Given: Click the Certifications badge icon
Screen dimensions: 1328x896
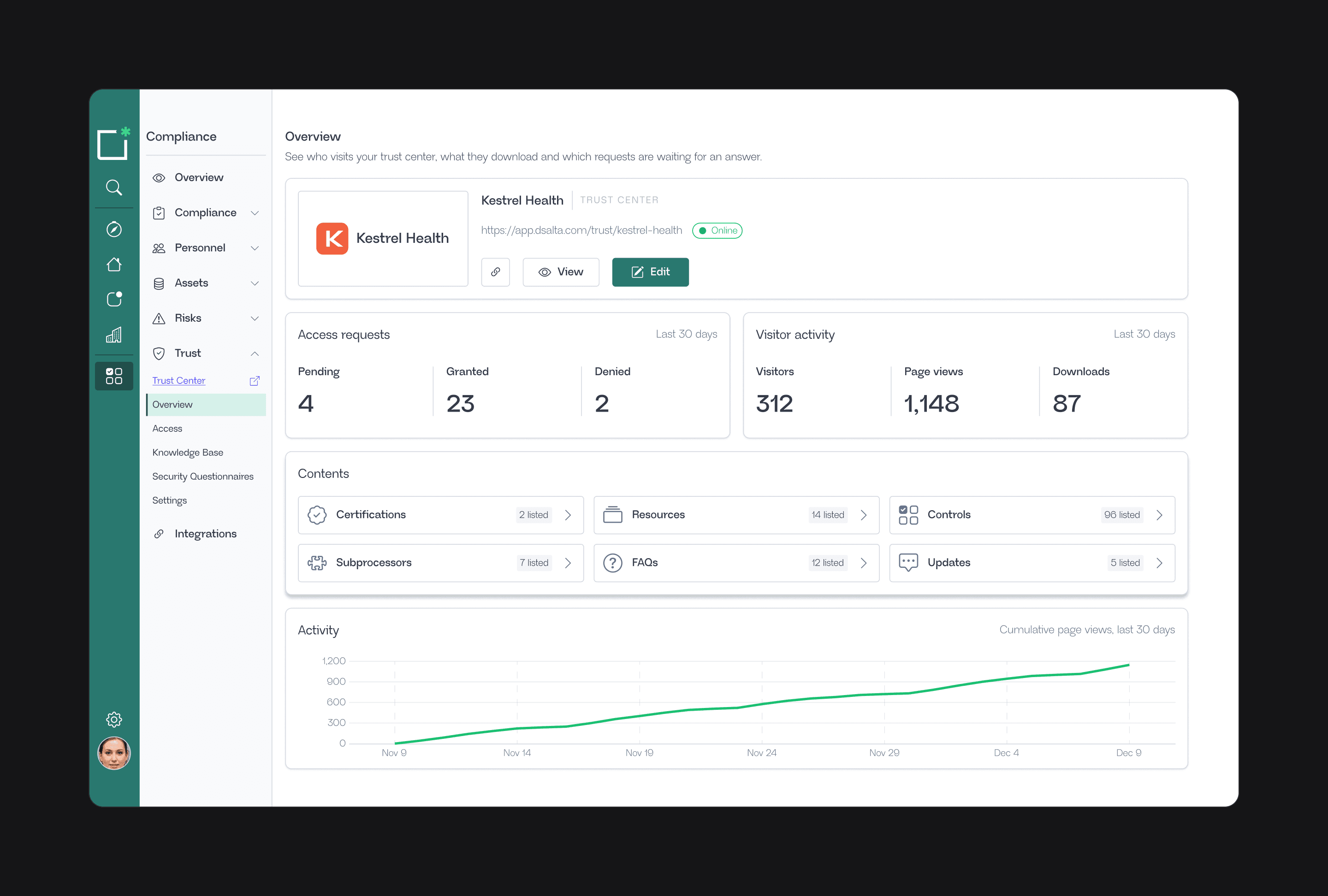Looking at the screenshot, I should (317, 515).
